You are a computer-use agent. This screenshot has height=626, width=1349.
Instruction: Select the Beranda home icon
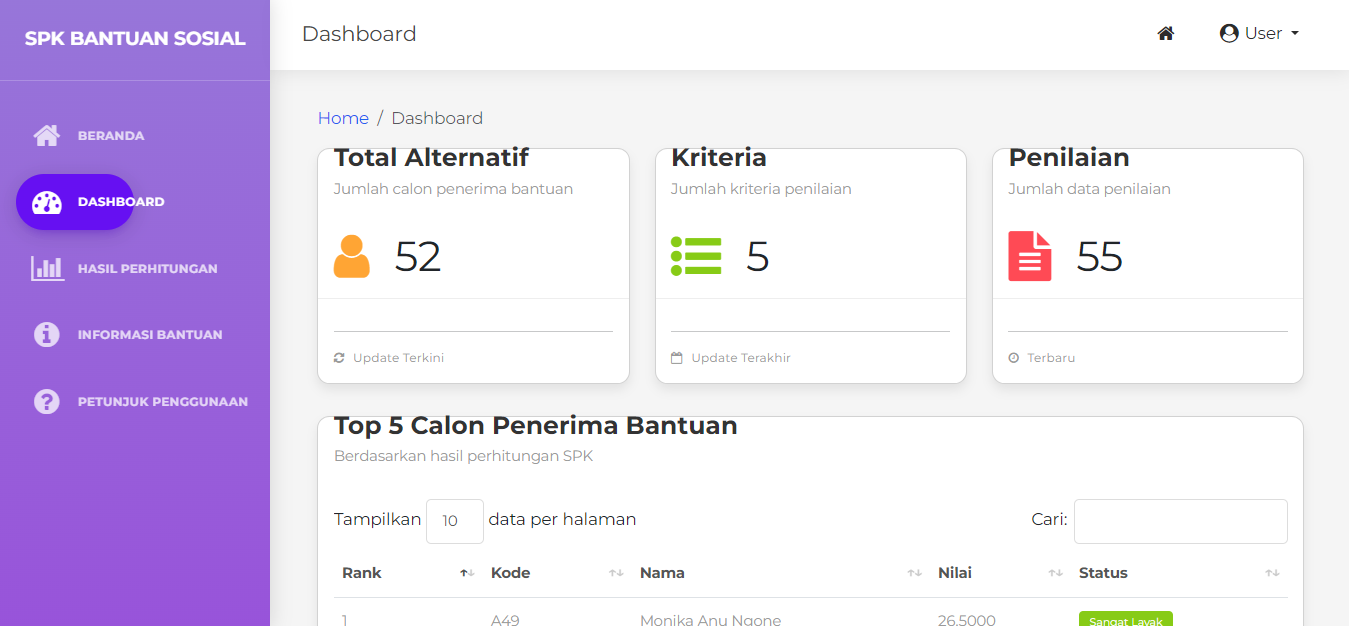pyautogui.click(x=46, y=135)
